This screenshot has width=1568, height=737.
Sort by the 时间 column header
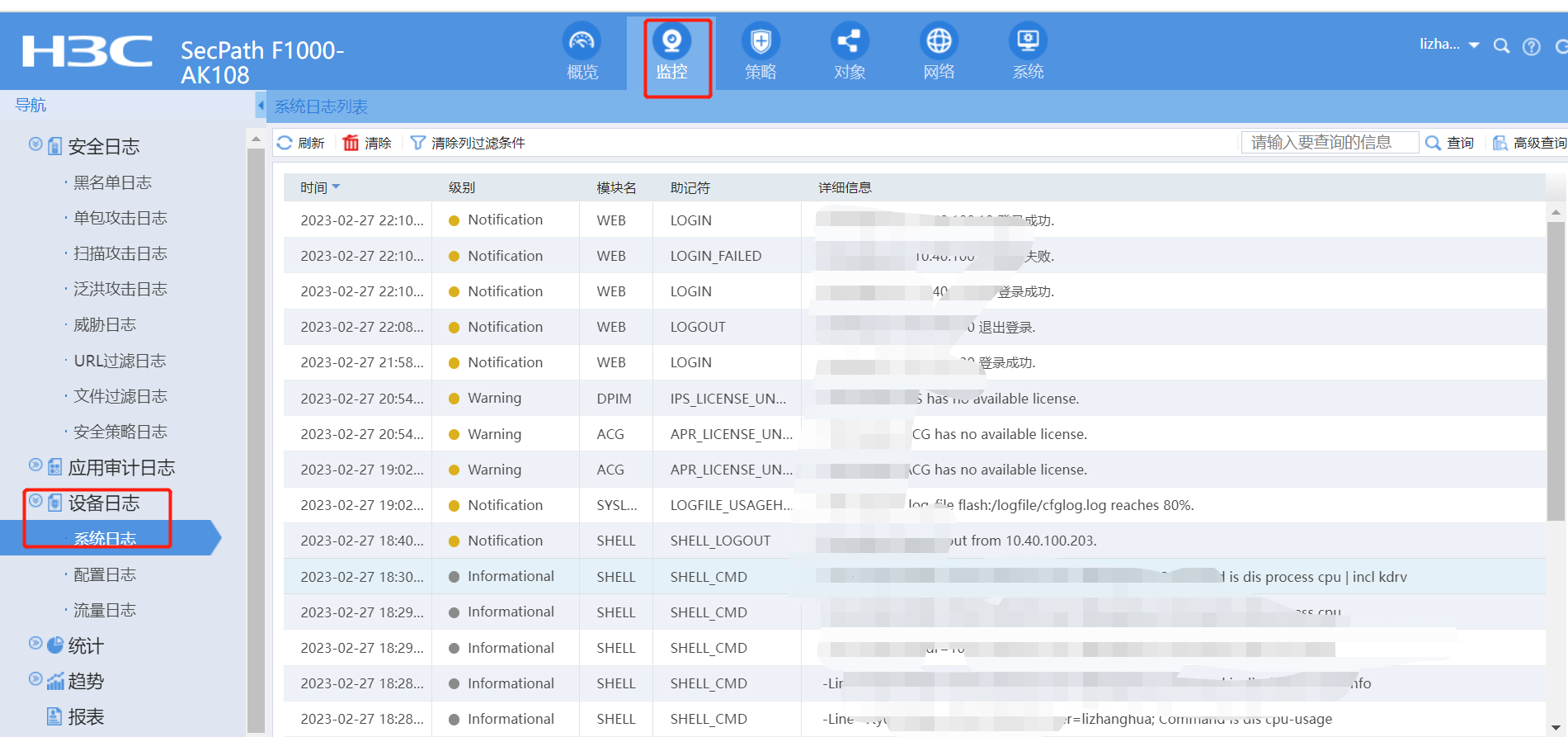coord(314,188)
